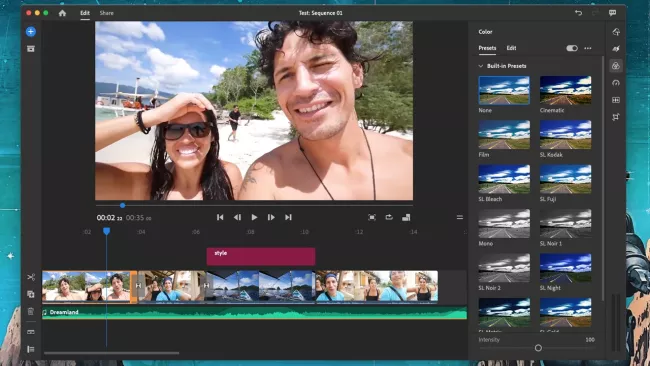Image resolution: width=650 pixels, height=366 pixels.
Task: Click the Color panel title
Action: click(x=485, y=32)
